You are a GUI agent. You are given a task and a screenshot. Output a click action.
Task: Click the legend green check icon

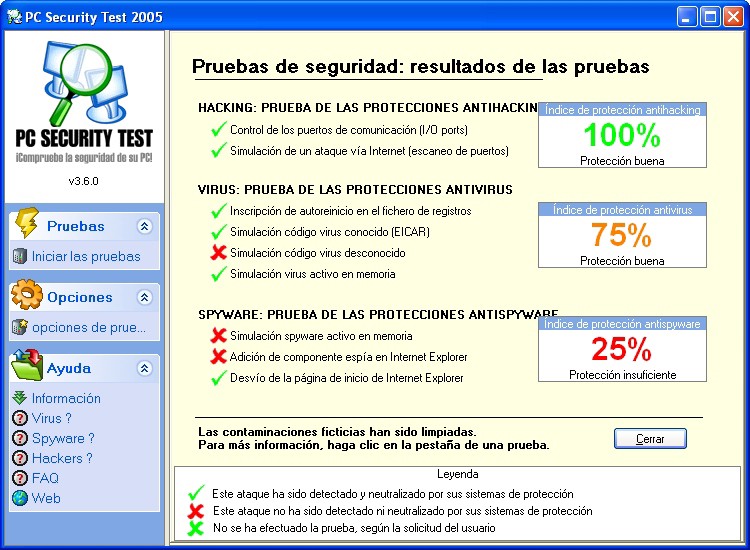(196, 492)
